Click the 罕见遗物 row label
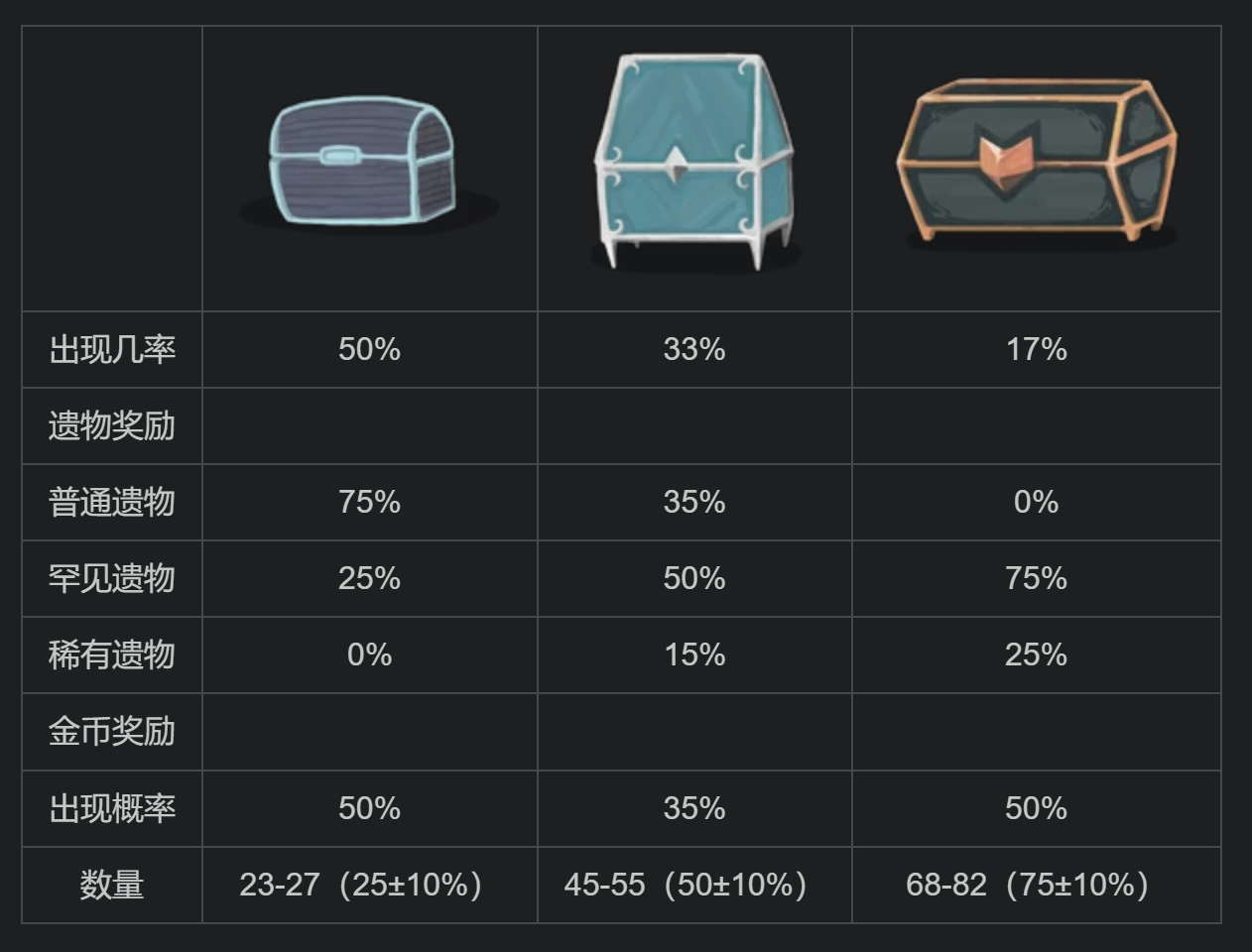1252x952 pixels. (112, 579)
